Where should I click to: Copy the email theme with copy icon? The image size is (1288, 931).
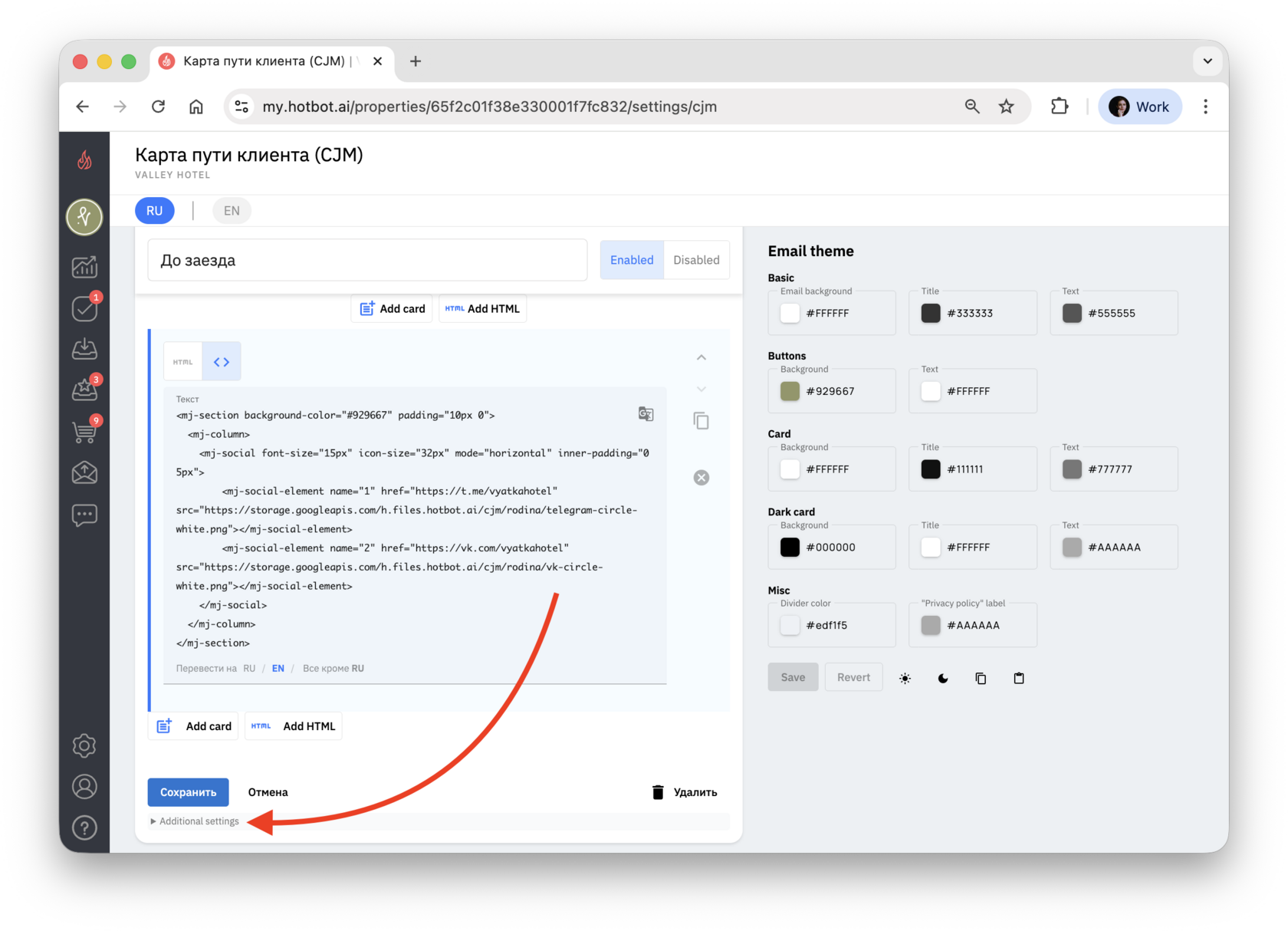pos(981,678)
